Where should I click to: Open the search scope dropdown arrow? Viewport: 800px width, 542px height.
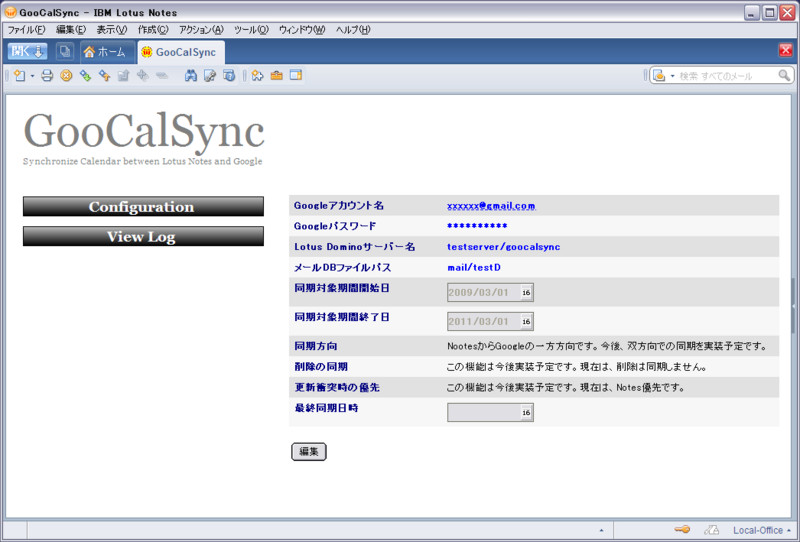tap(672, 76)
